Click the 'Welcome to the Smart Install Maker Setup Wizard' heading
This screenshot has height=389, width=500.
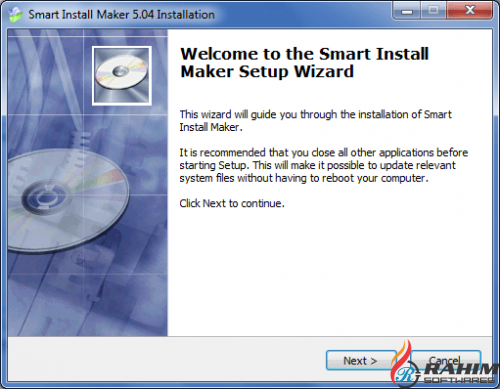coord(304,63)
